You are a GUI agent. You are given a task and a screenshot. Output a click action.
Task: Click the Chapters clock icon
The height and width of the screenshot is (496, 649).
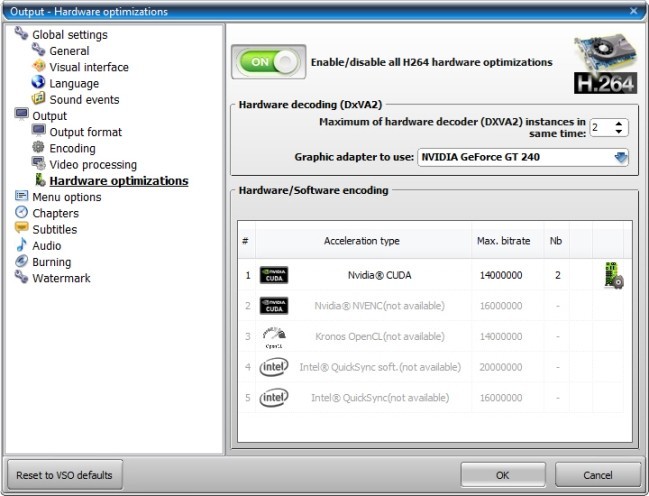tap(21, 213)
